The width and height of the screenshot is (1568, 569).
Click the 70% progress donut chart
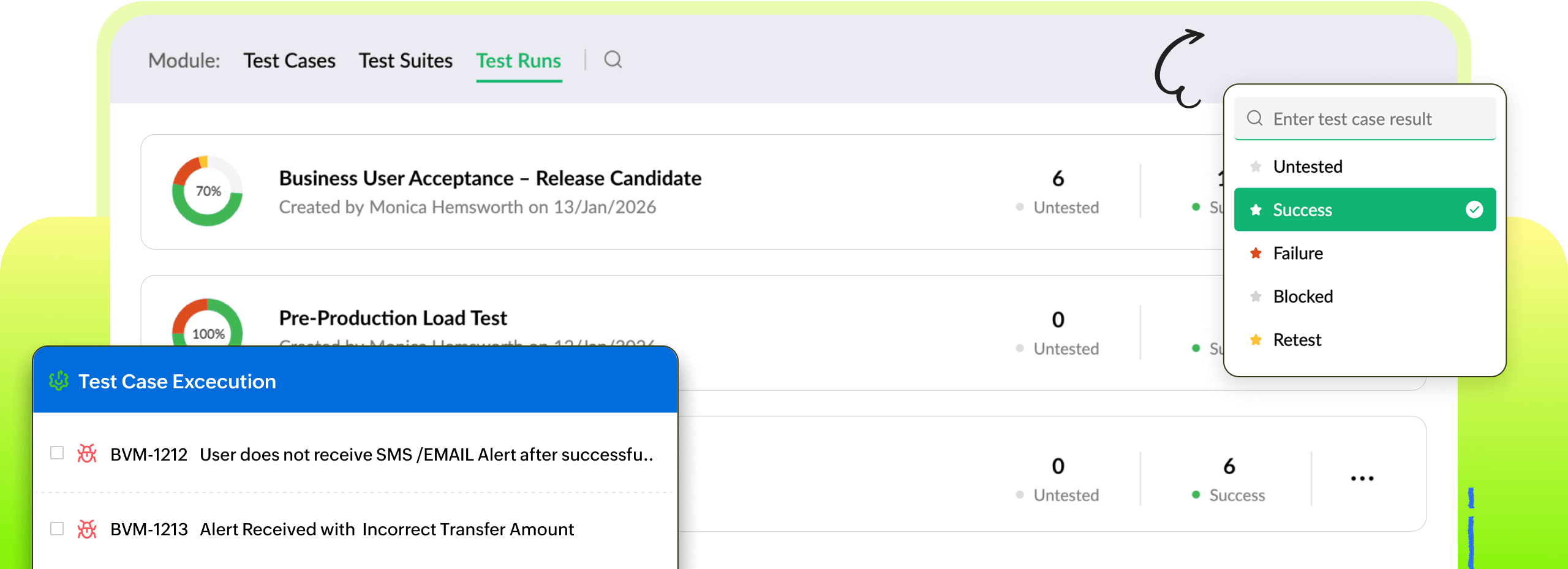pos(208,191)
